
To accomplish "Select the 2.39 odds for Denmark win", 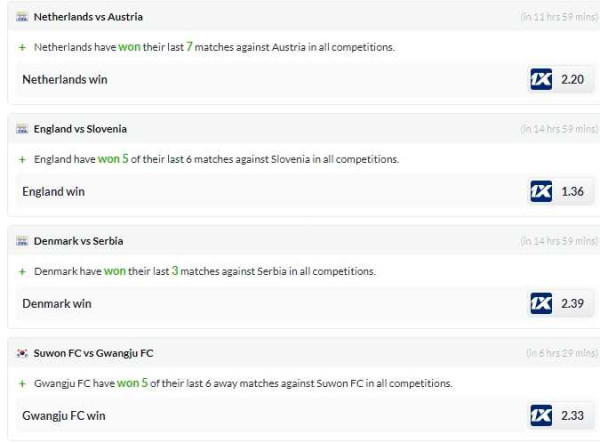I will coord(572,303).
